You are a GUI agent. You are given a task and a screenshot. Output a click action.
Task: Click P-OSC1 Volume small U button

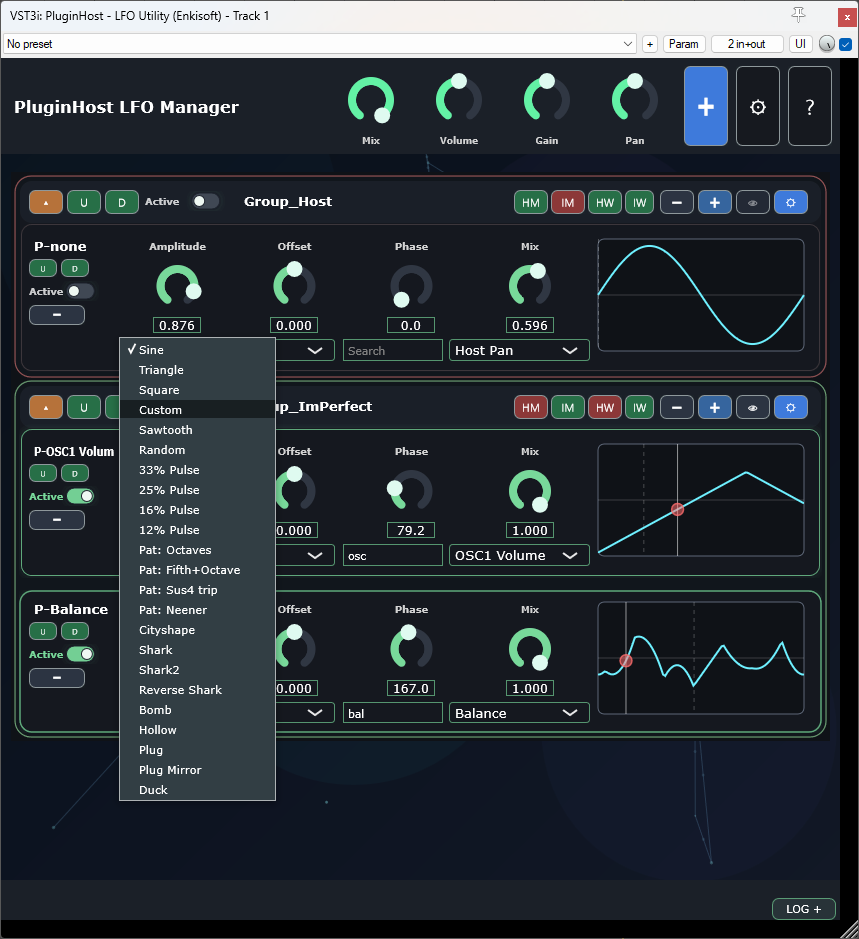pos(43,473)
